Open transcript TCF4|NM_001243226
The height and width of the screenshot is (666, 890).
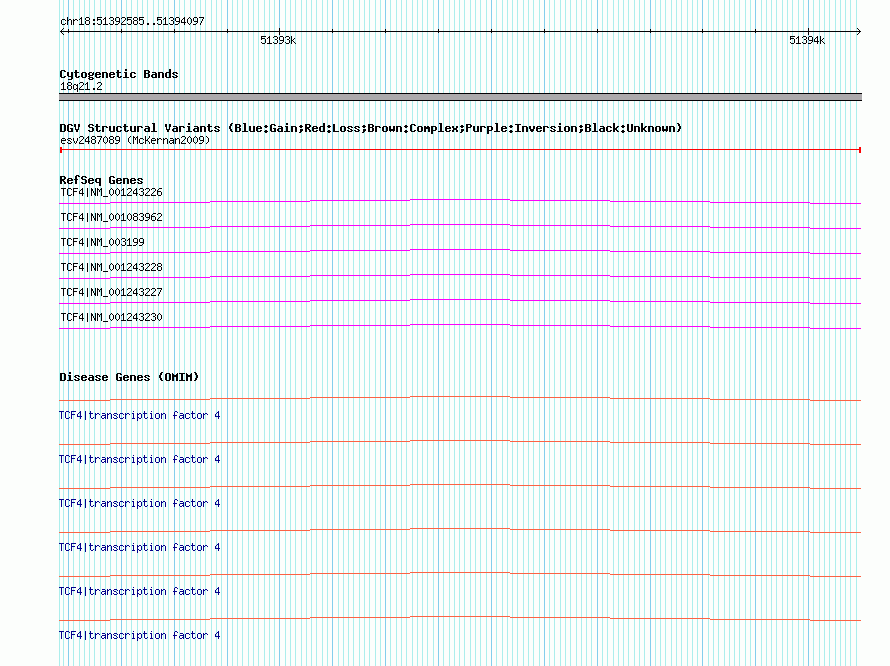pyautogui.click(x=111, y=192)
